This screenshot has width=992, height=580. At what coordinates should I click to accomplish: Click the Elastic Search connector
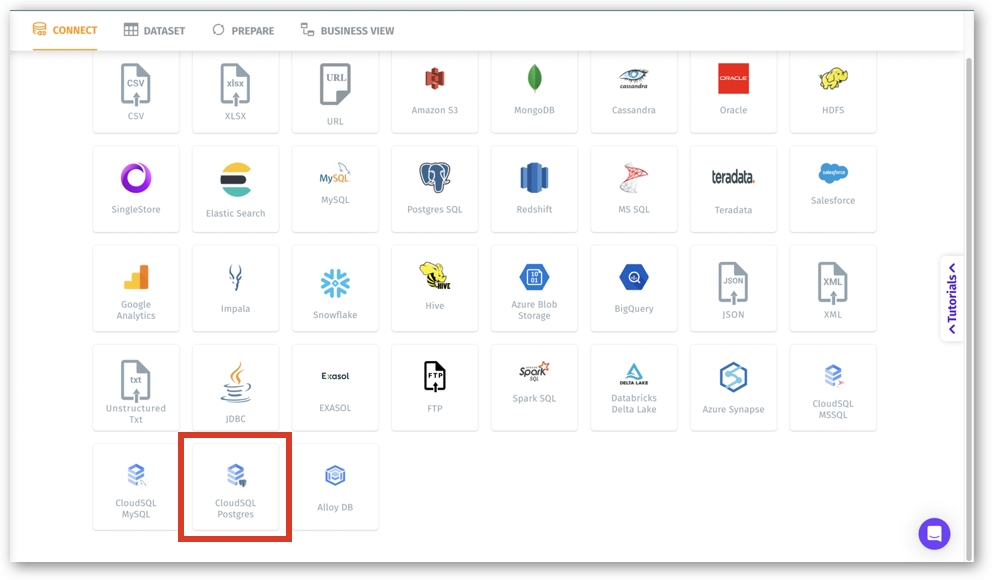pos(235,190)
